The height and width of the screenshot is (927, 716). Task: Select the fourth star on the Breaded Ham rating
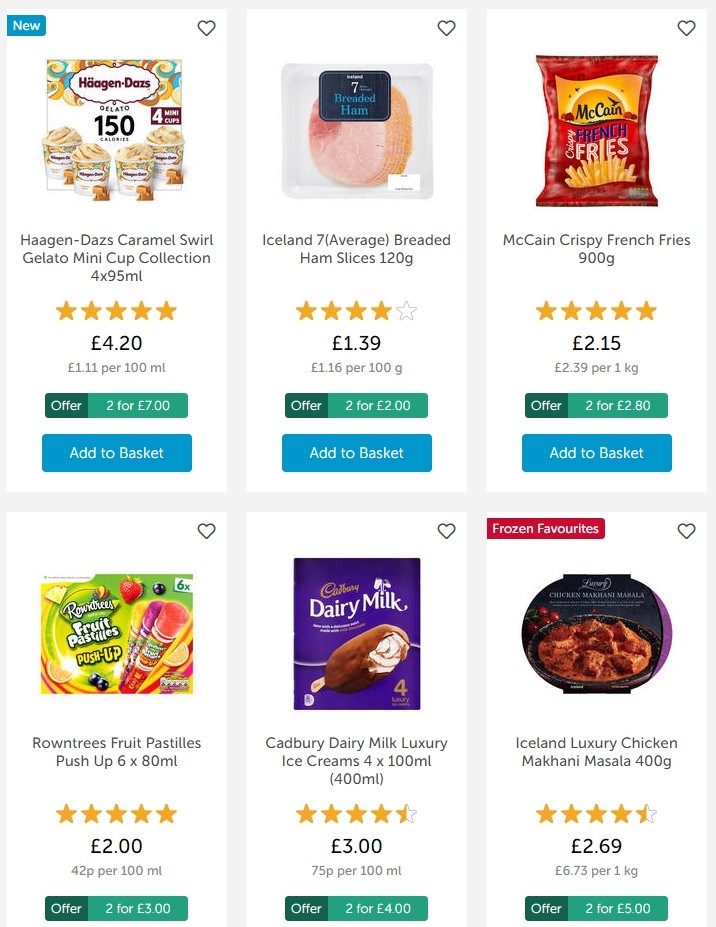(x=382, y=311)
